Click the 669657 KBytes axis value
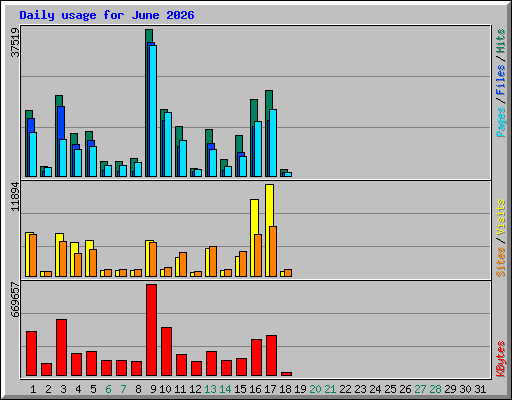 point(15,299)
